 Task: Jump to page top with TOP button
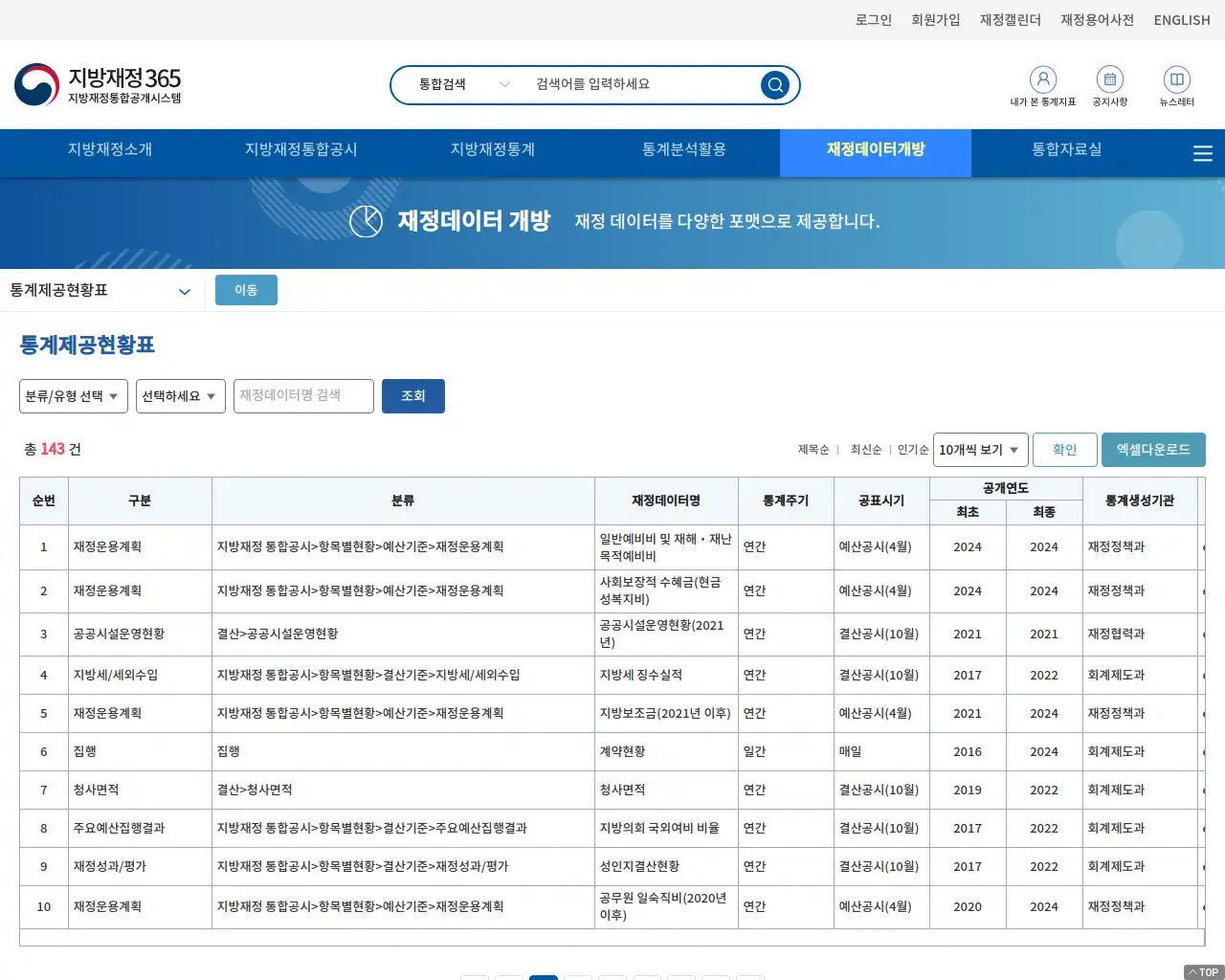coord(1204,972)
